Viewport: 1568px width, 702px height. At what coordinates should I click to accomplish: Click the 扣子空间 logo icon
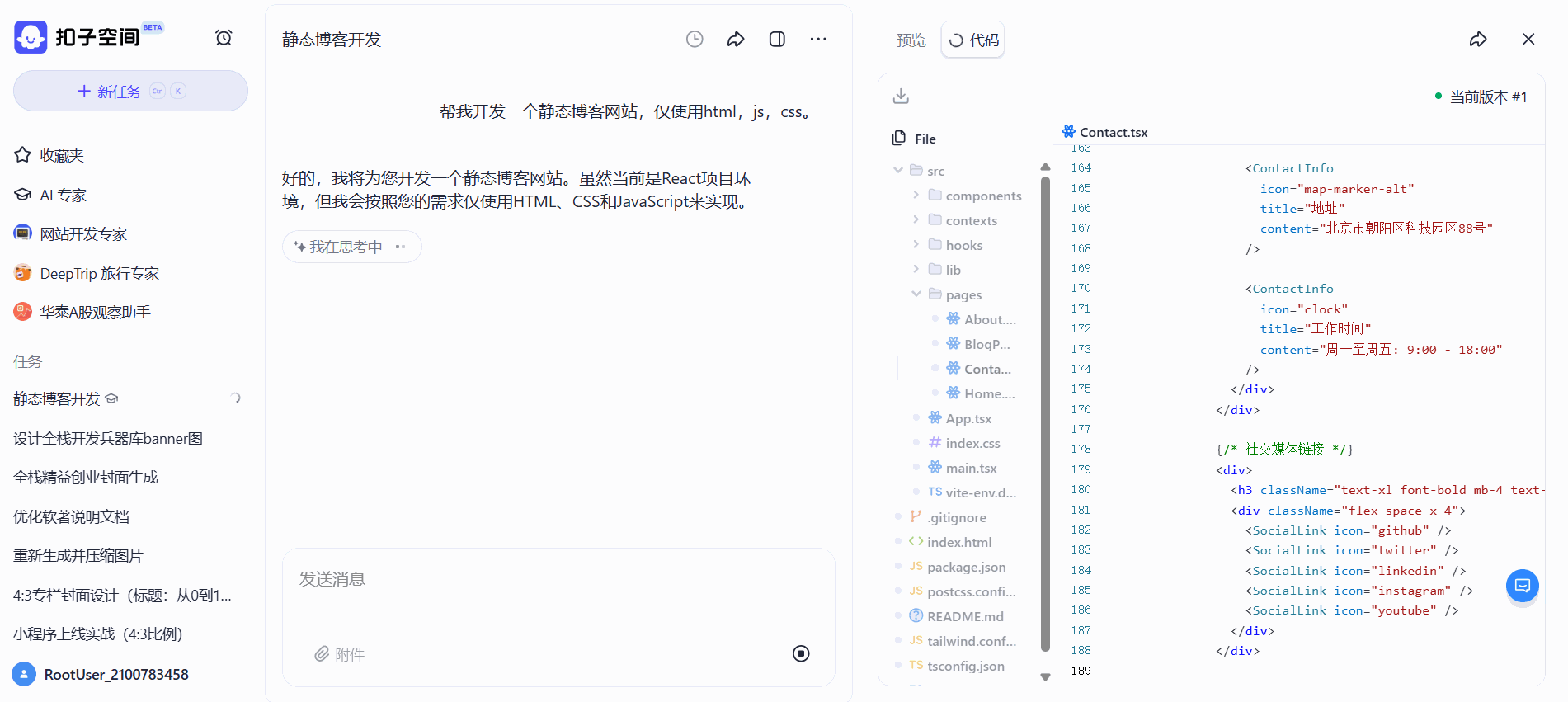click(31, 37)
